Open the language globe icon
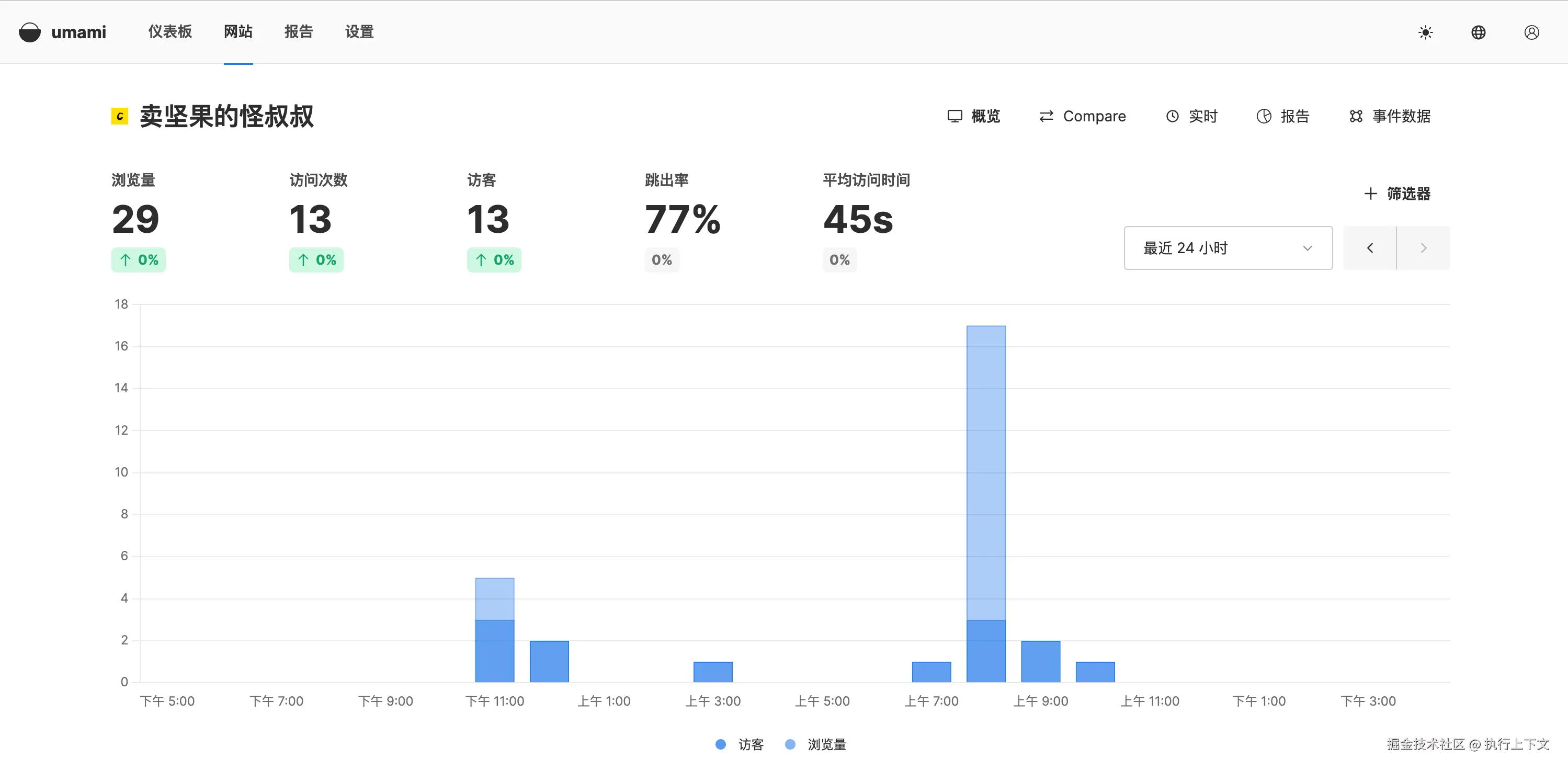The height and width of the screenshot is (770, 1568). tap(1478, 32)
